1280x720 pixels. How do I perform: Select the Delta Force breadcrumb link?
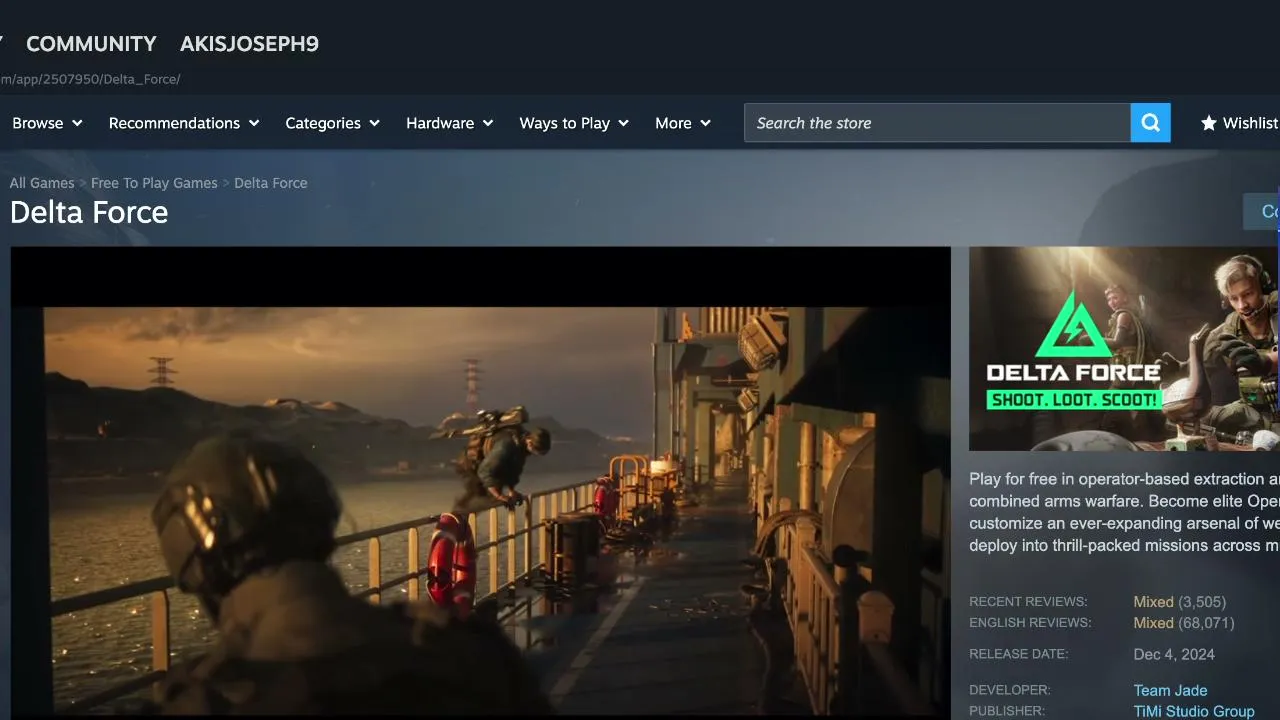click(271, 183)
